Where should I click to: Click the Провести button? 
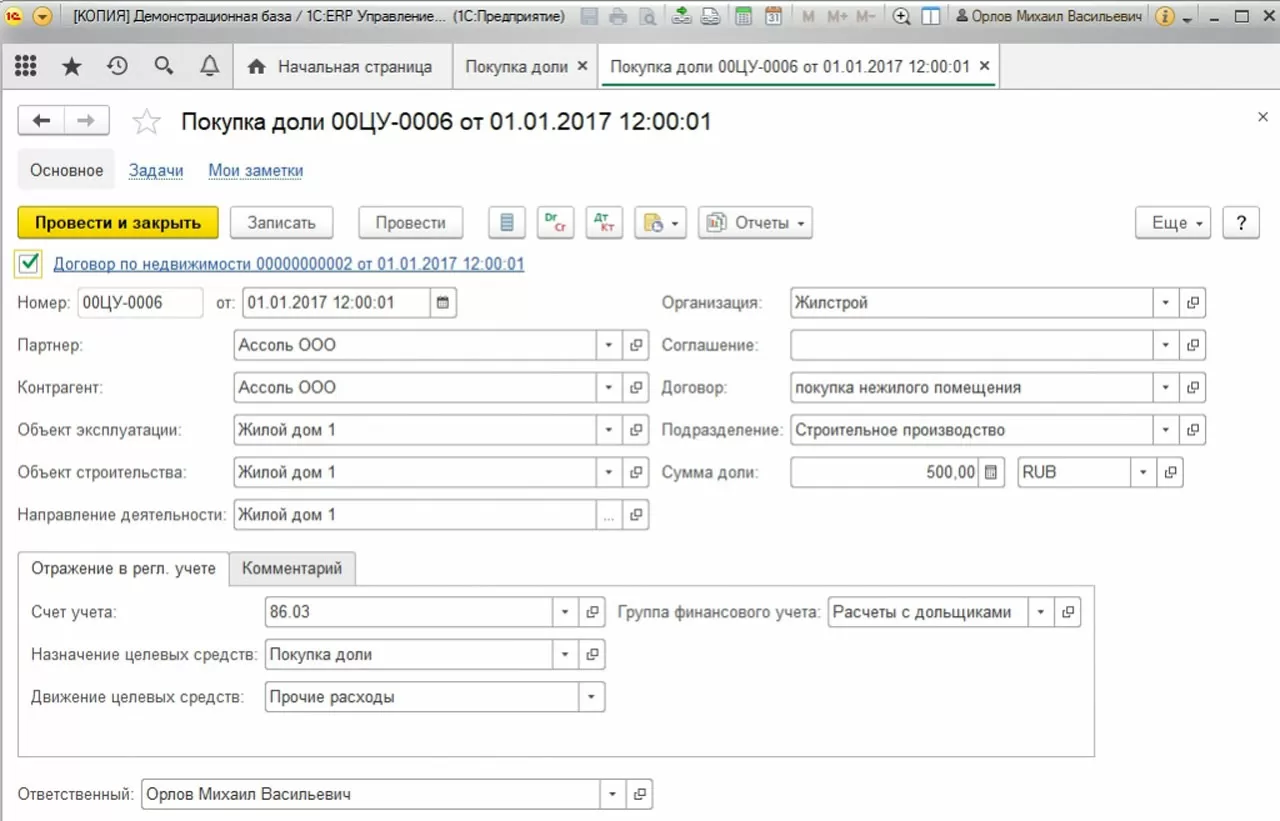click(410, 223)
